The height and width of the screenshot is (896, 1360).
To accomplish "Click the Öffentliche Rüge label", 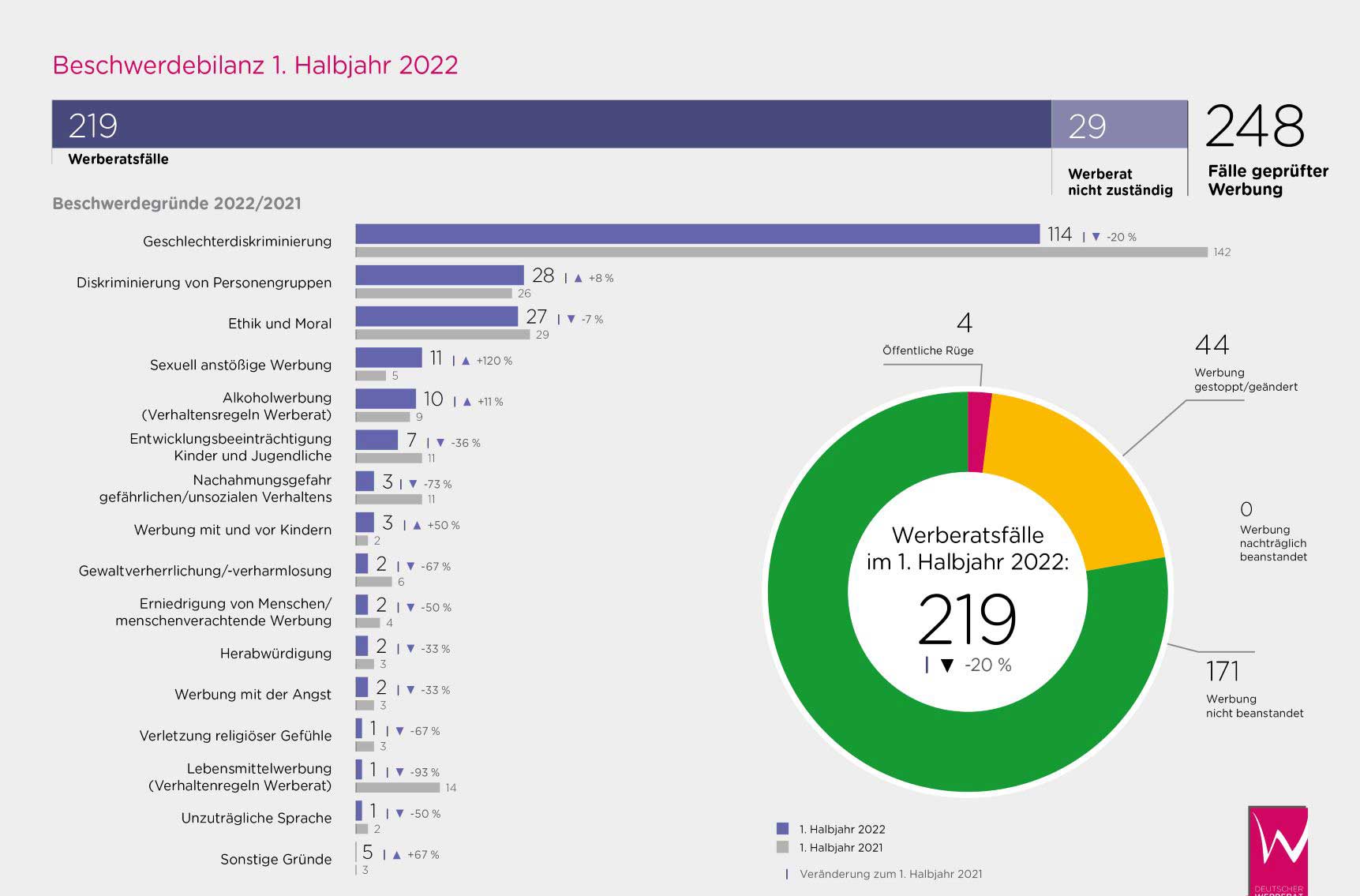I will tap(928, 351).
